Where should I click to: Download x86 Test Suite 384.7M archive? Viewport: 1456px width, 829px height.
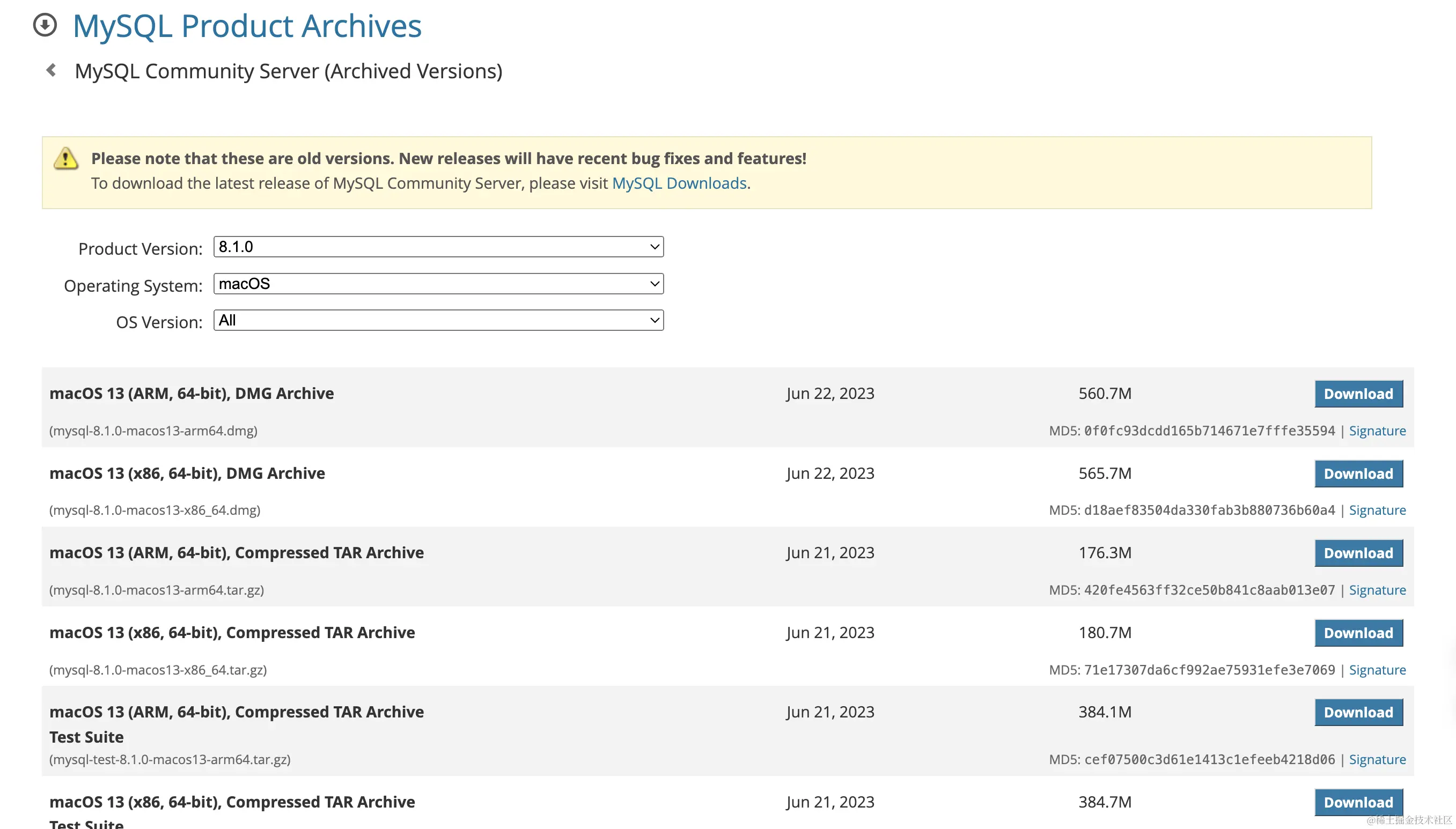pos(1358,802)
